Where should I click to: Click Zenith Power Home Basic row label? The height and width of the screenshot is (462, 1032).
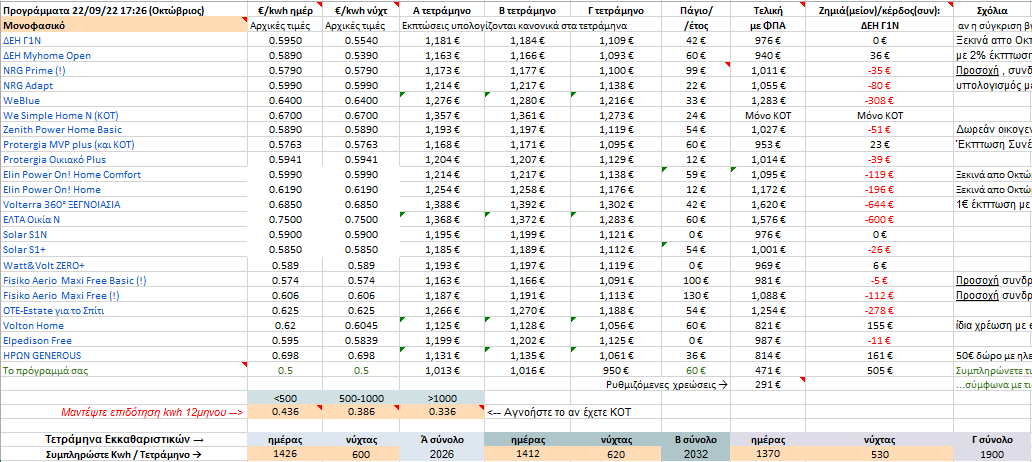point(124,130)
